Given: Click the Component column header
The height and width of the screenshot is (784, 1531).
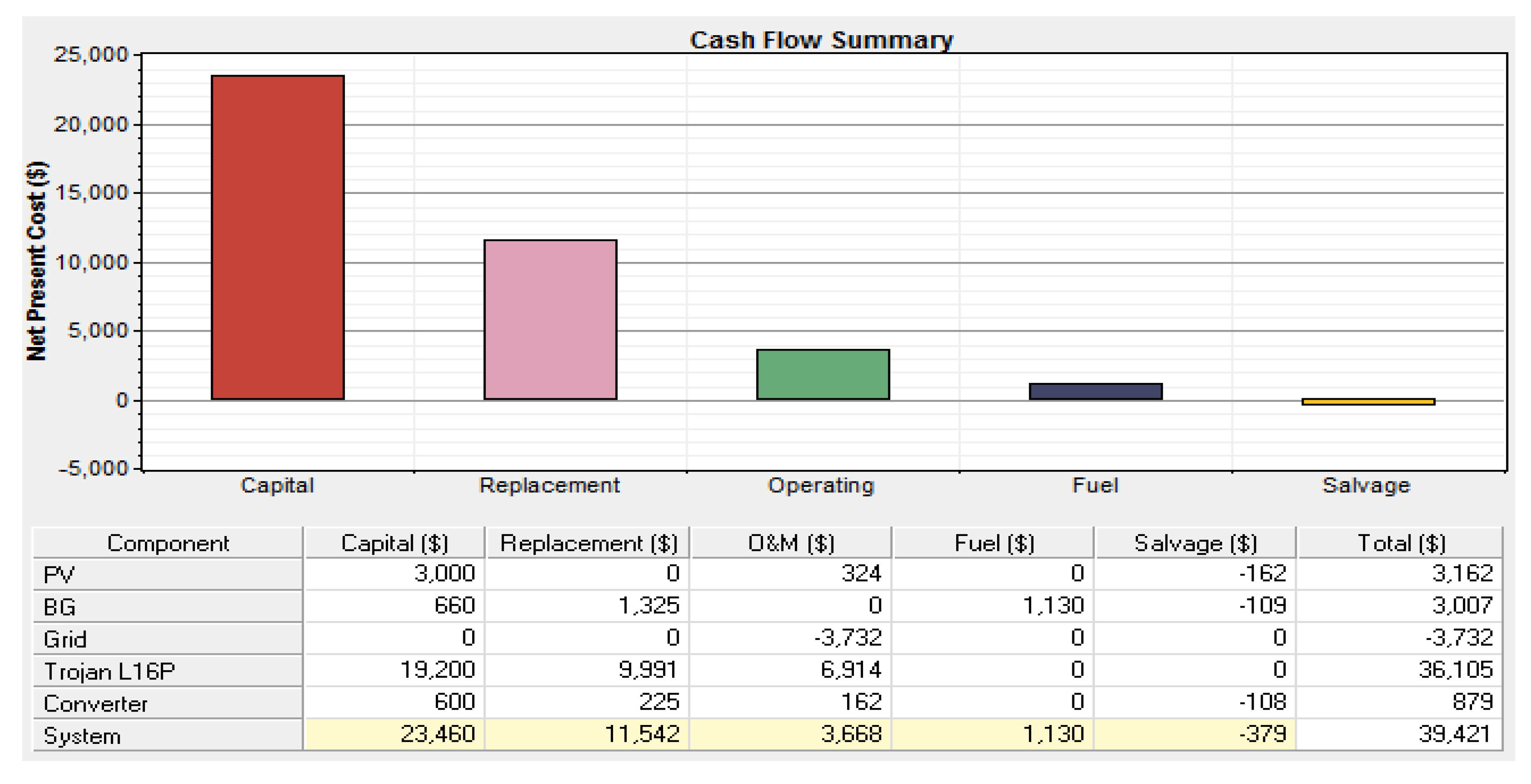Looking at the screenshot, I should (x=167, y=543).
